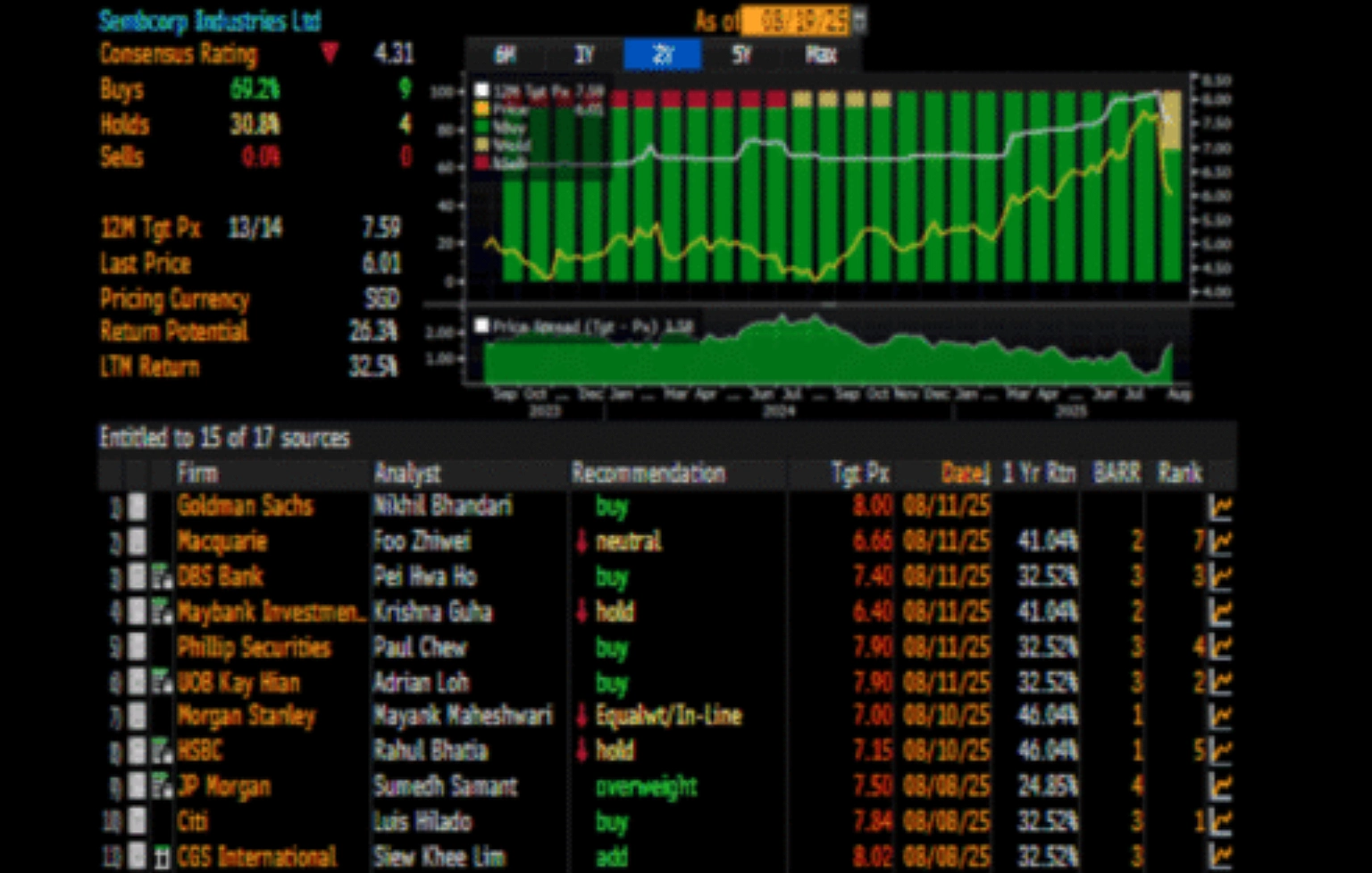Open the report document icon for Maybank Investment

coord(162,612)
